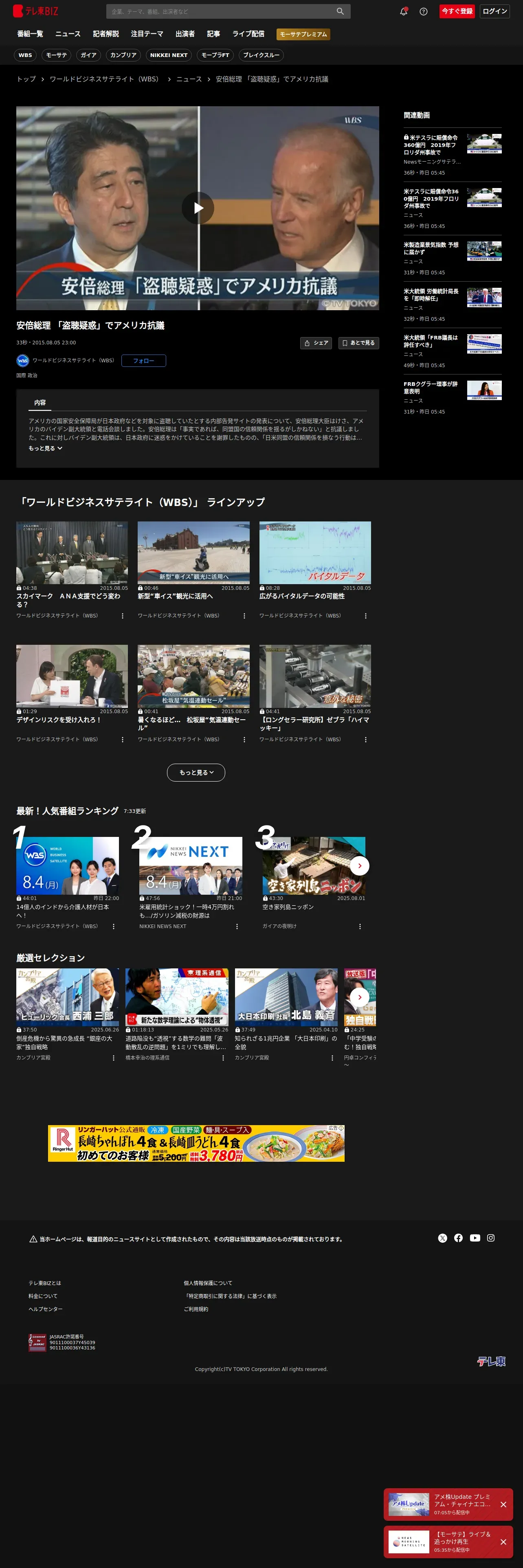Open options menu for ゼブラ「ハイマッキー」 video
Image resolution: width=523 pixels, height=1568 pixels.
[x=365, y=740]
